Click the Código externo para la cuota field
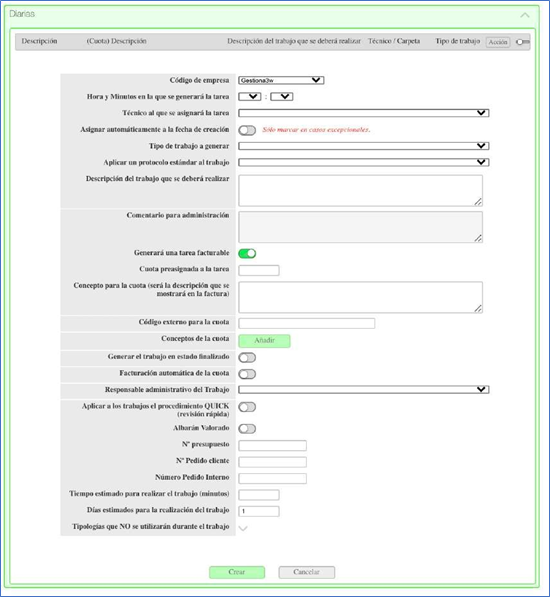 pos(307,323)
